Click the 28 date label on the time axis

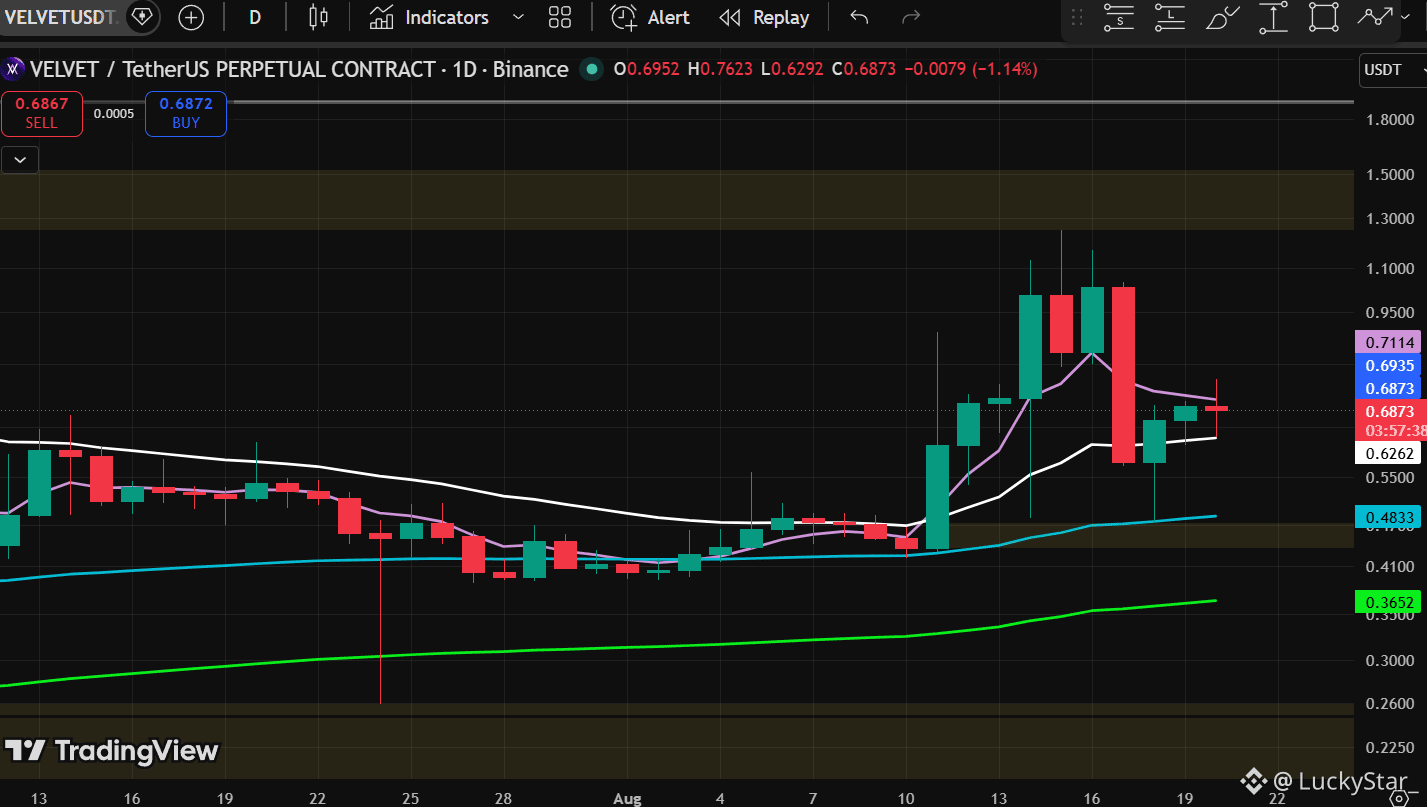pos(503,798)
